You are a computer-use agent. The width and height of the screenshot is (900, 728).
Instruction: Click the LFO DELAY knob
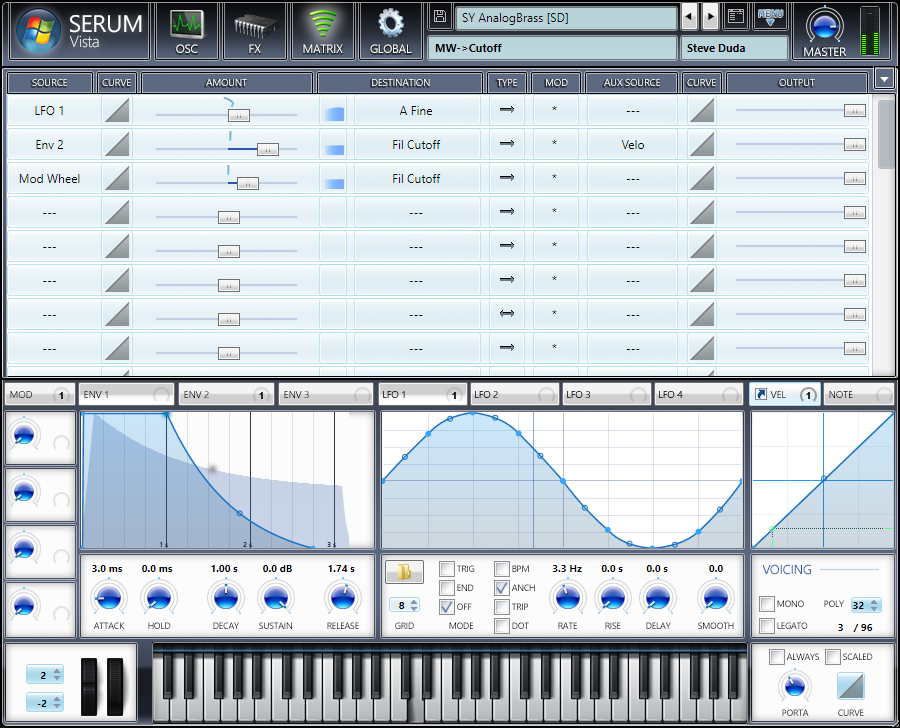[x=658, y=598]
